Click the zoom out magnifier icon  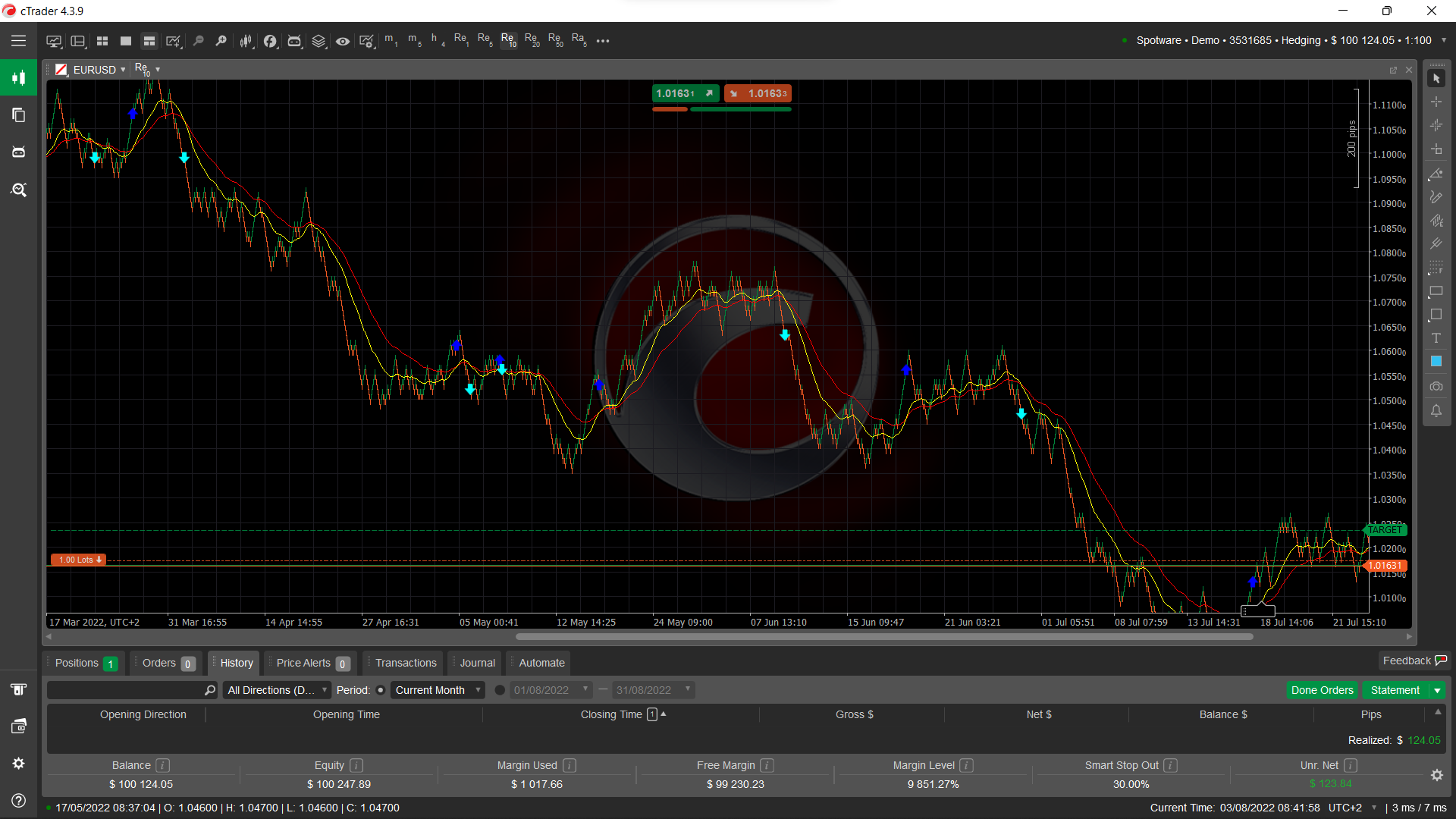click(198, 41)
